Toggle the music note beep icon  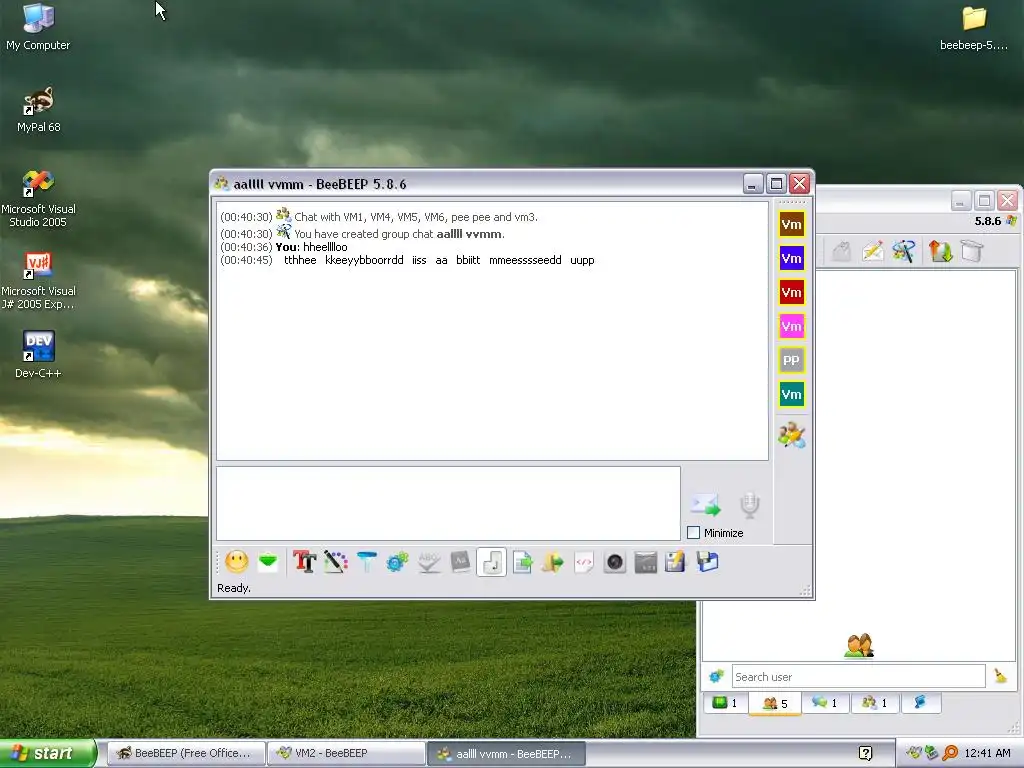[491, 562]
